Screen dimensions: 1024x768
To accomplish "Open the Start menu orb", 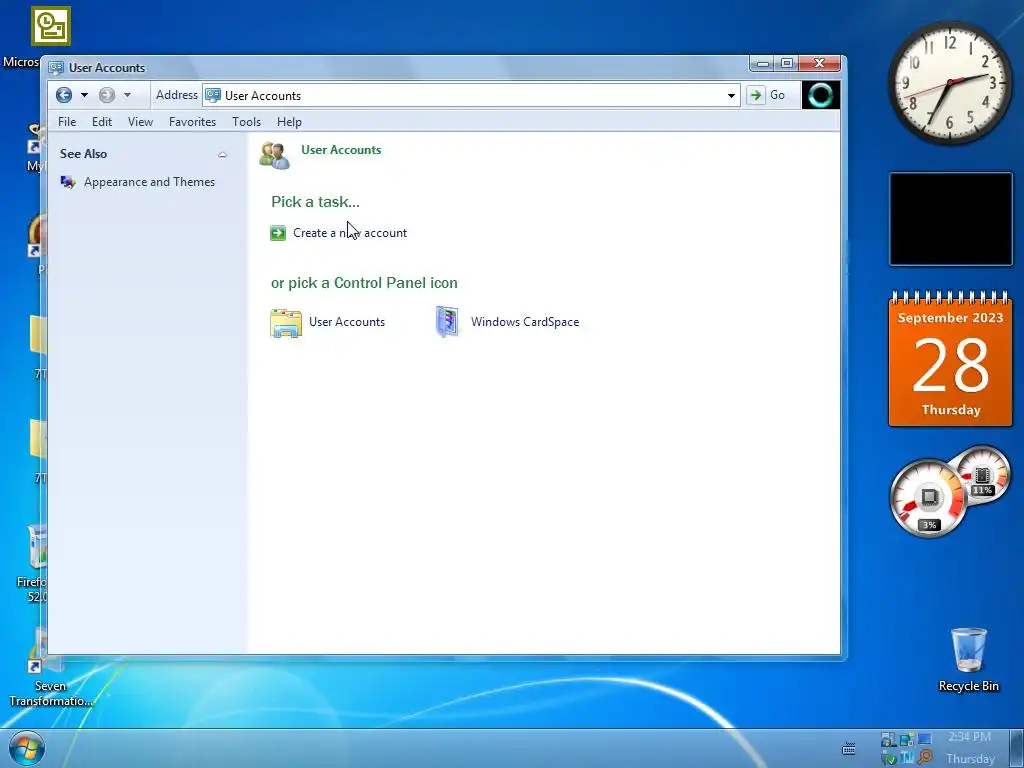I will [27, 748].
